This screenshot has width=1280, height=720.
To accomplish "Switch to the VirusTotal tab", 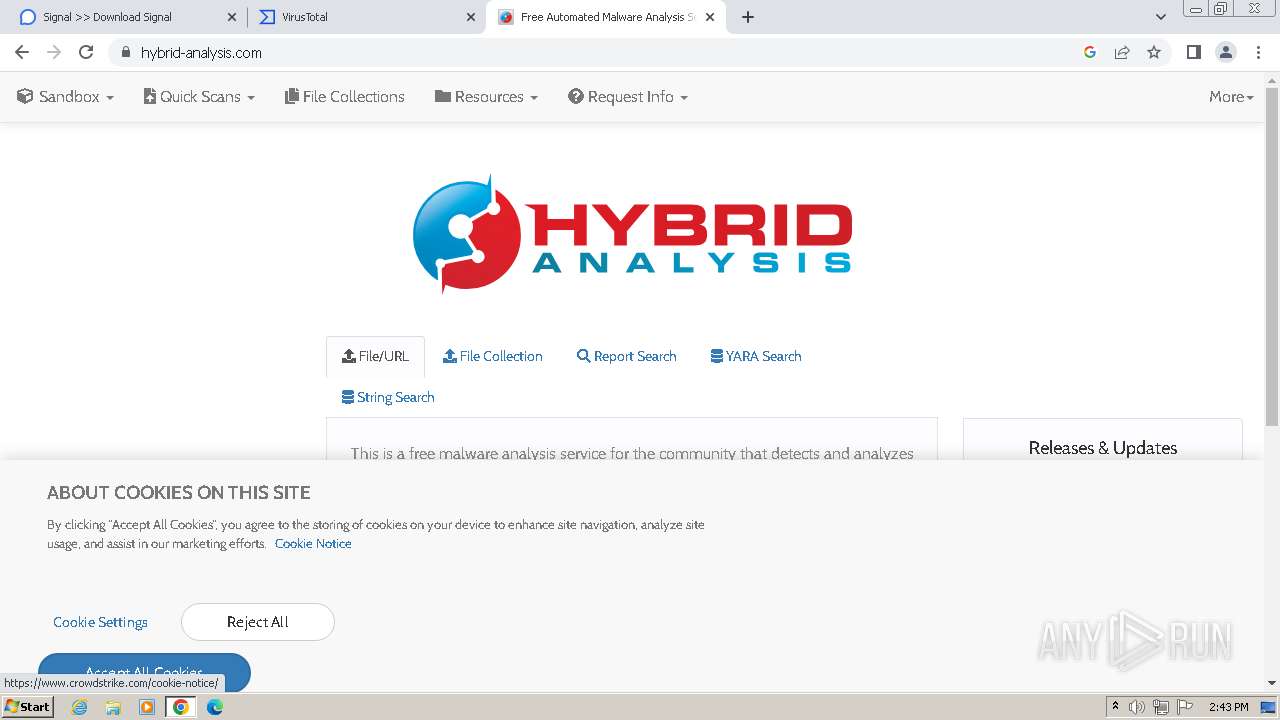I will click(365, 17).
